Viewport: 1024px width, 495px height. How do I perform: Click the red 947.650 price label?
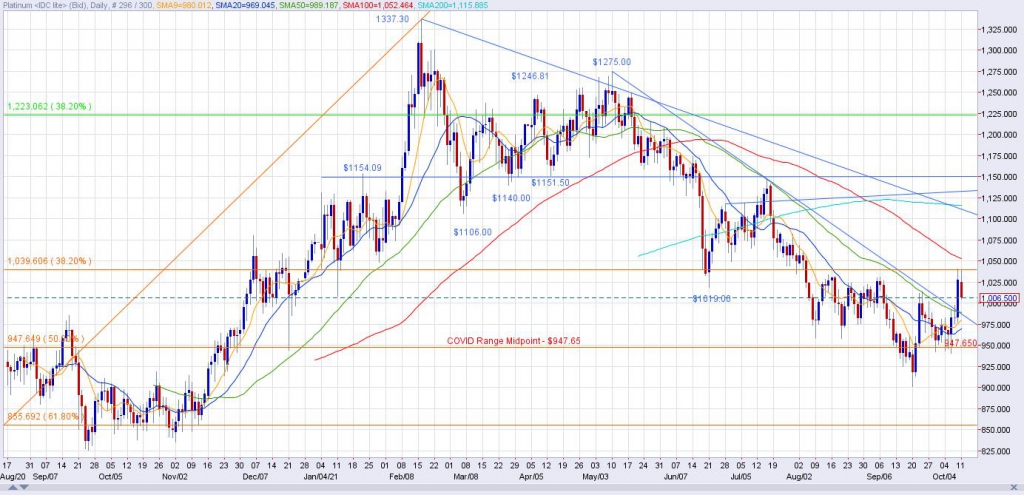961,343
